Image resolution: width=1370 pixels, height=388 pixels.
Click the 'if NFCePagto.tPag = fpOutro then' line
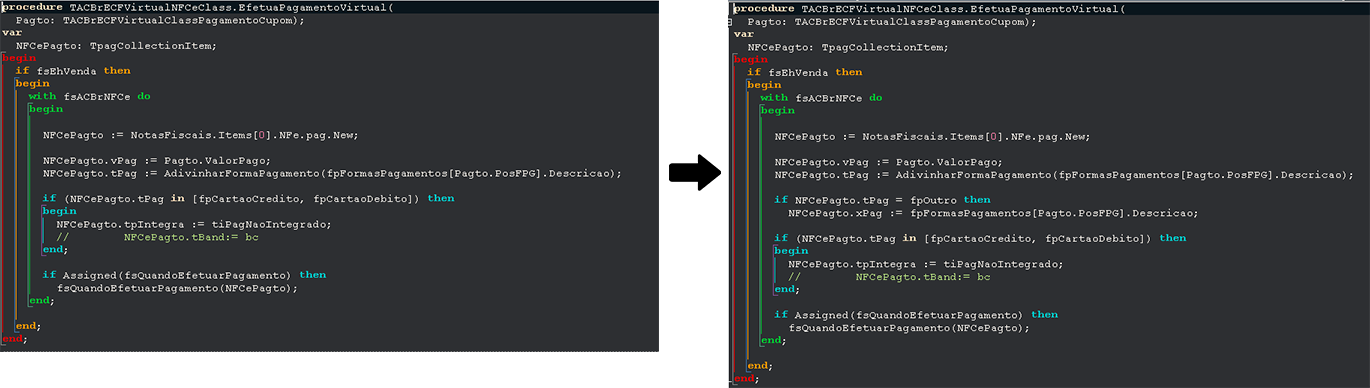click(x=883, y=200)
